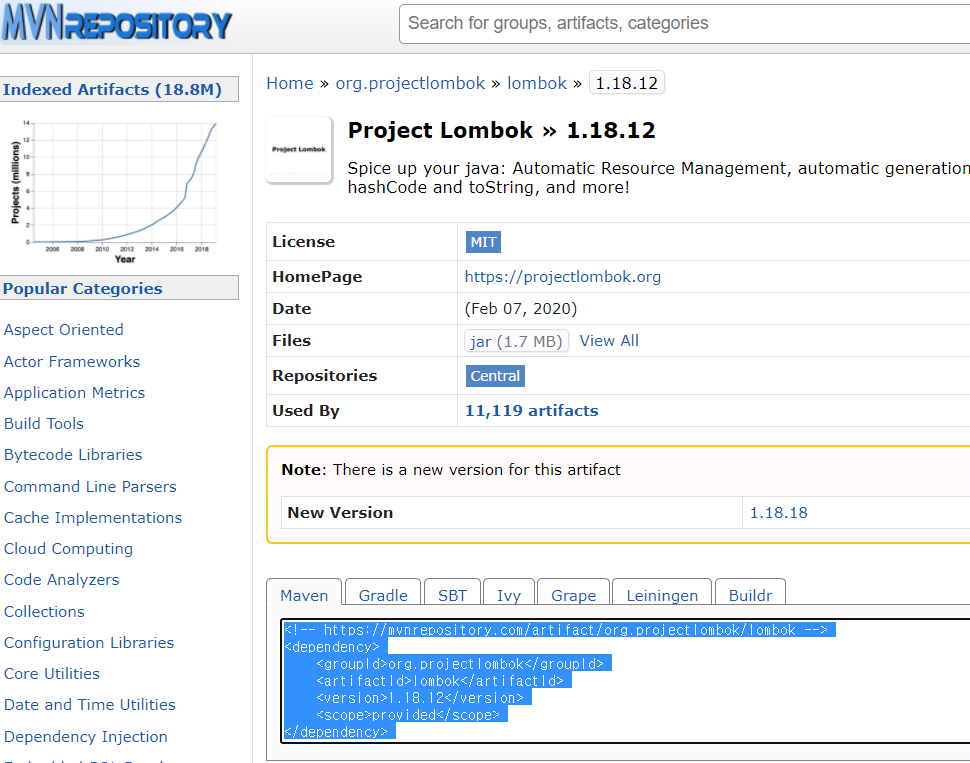Image resolution: width=970 pixels, height=763 pixels.
Task: Visit the https://projectlombok.org homepage link
Action: click(562, 277)
